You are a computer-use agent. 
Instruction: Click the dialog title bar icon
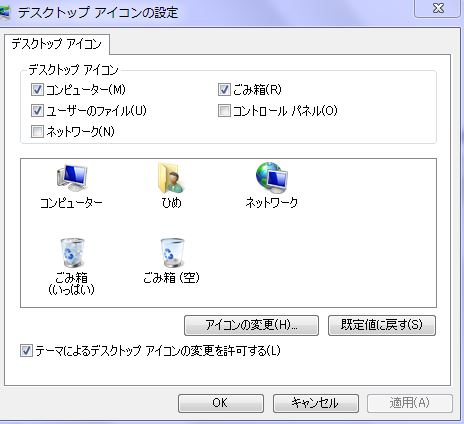5,12
